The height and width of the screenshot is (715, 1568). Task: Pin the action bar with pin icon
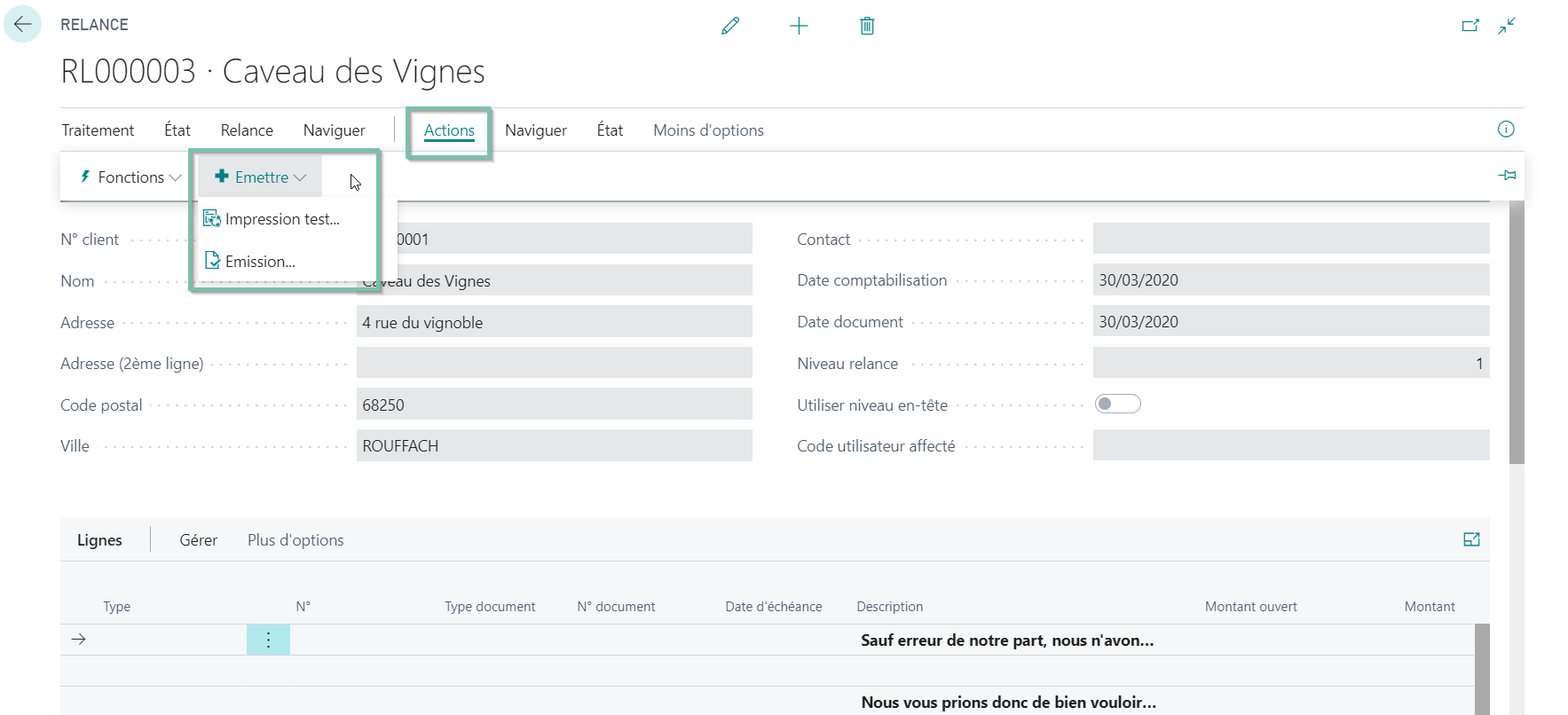[1507, 176]
